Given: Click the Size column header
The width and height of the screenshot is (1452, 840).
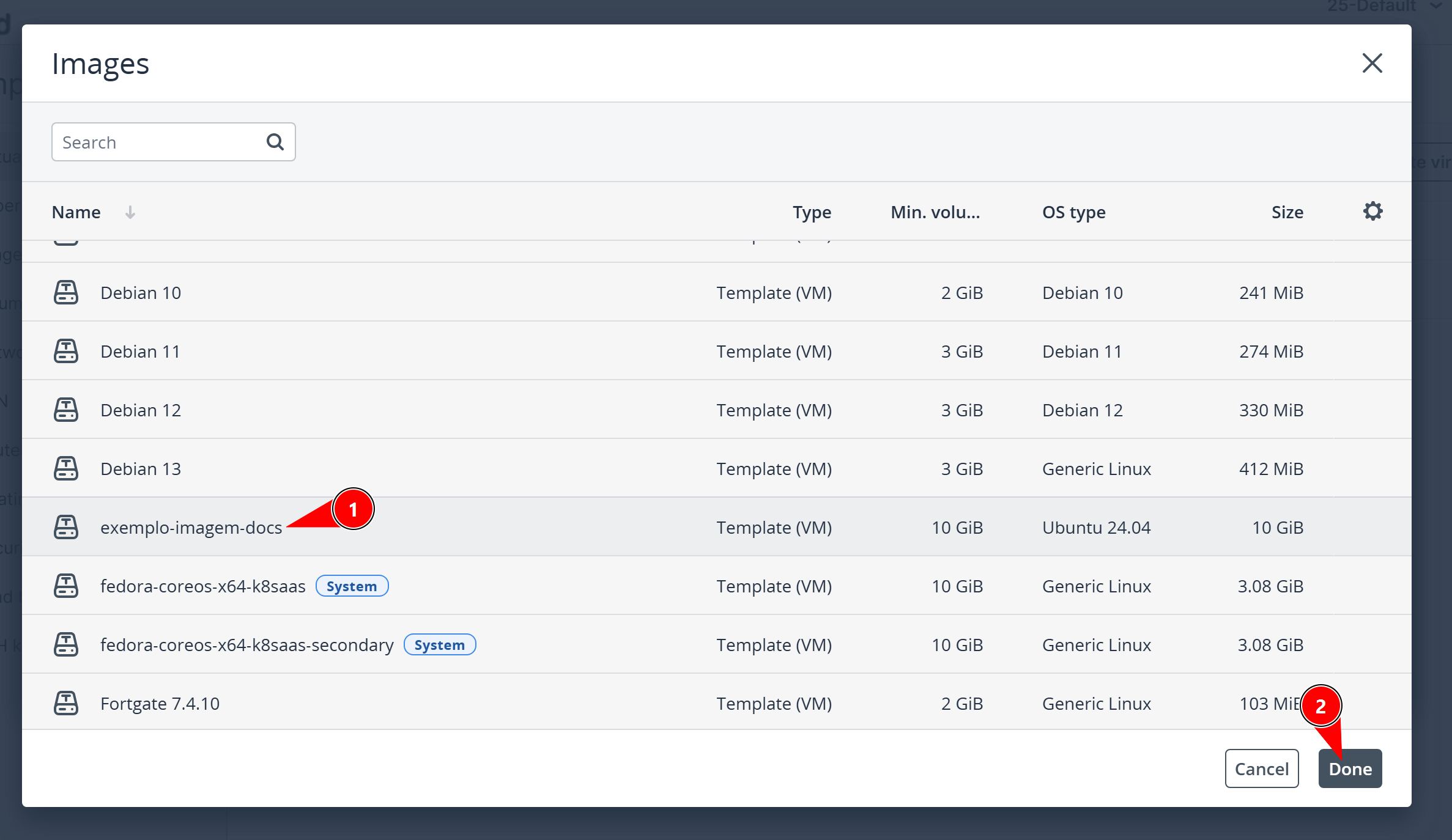Looking at the screenshot, I should coord(1287,212).
